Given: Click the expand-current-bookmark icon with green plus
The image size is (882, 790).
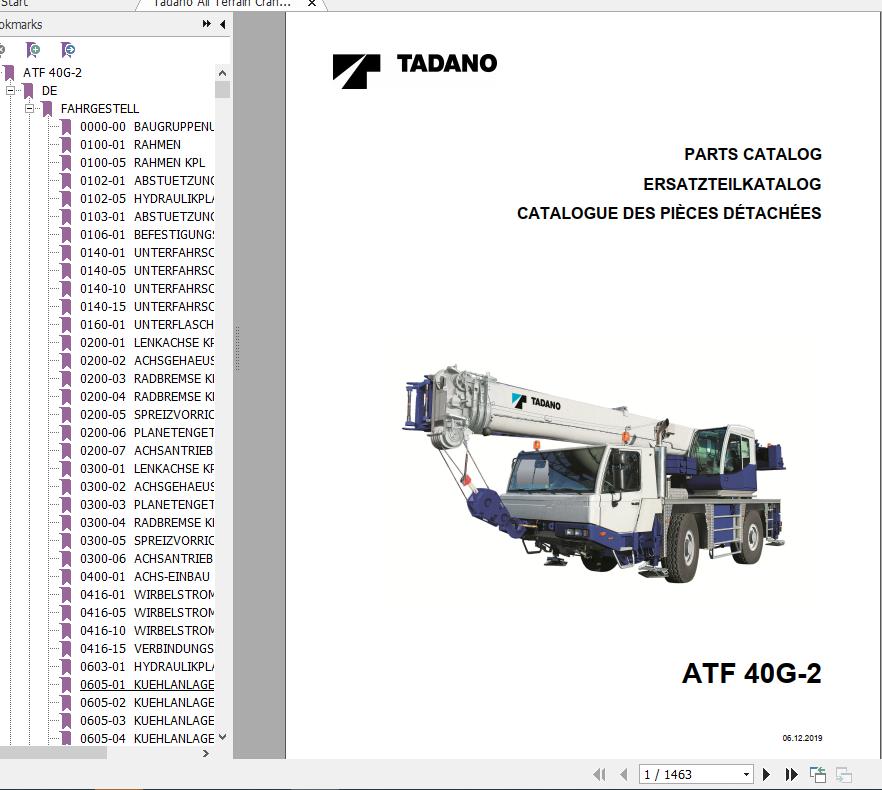Looking at the screenshot, I should click(x=33, y=50).
